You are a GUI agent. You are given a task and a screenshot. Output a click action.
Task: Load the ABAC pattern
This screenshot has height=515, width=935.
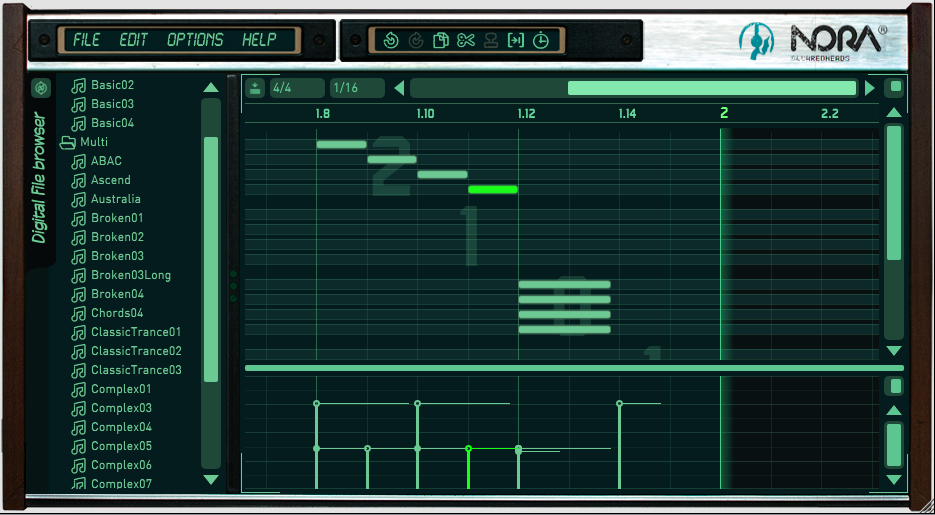coord(106,161)
